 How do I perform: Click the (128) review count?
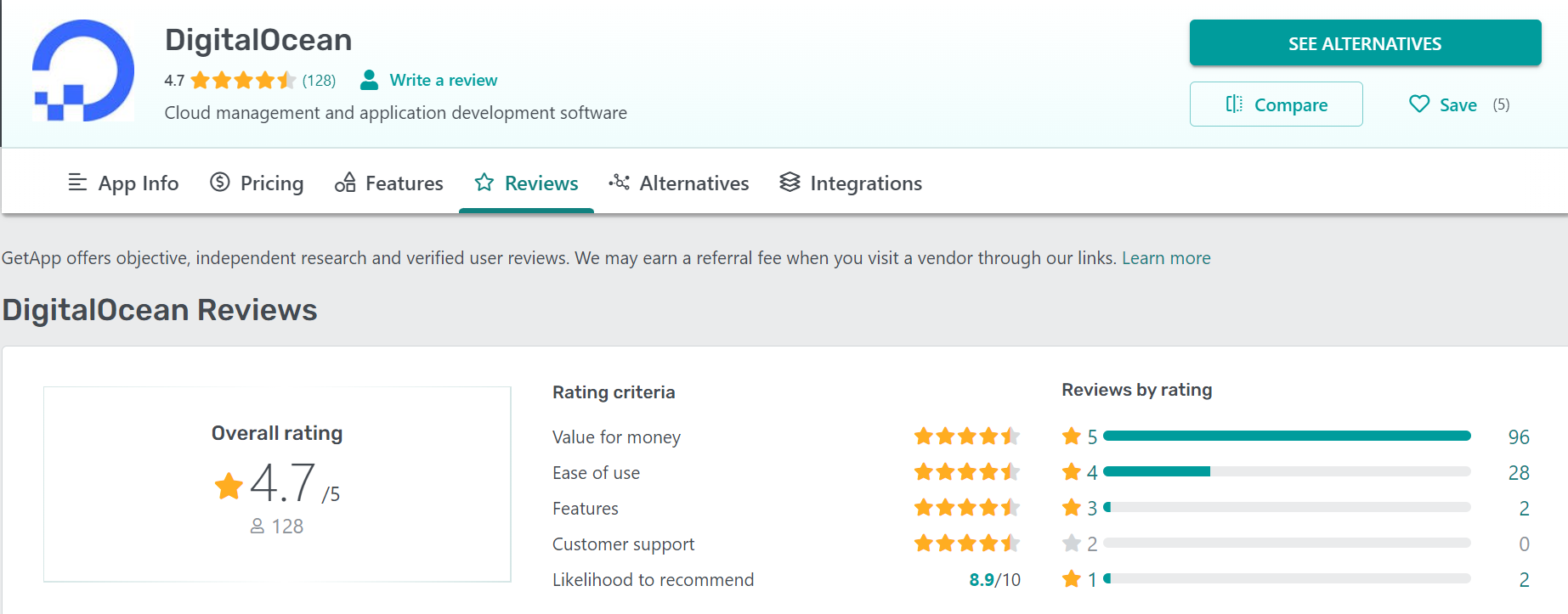tap(320, 81)
